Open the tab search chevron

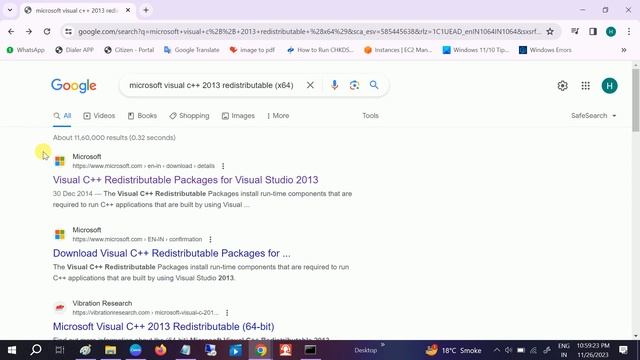[10, 10]
